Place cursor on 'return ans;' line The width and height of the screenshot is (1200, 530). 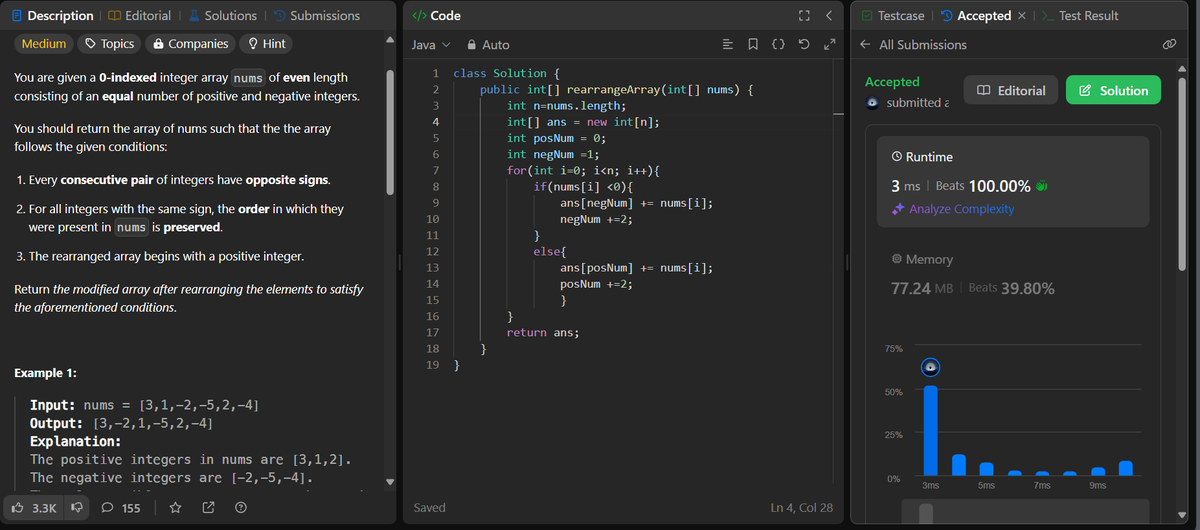[x=543, y=333]
